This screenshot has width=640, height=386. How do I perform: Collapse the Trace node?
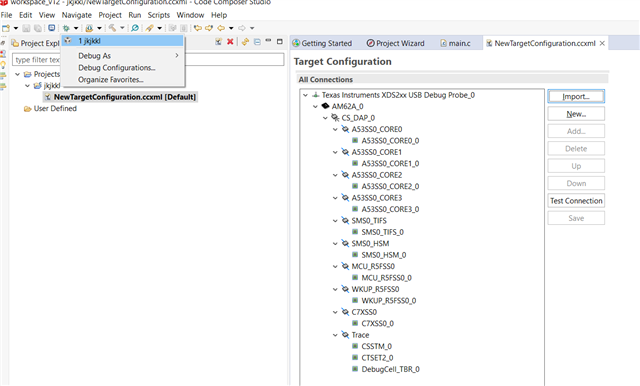tap(335, 335)
